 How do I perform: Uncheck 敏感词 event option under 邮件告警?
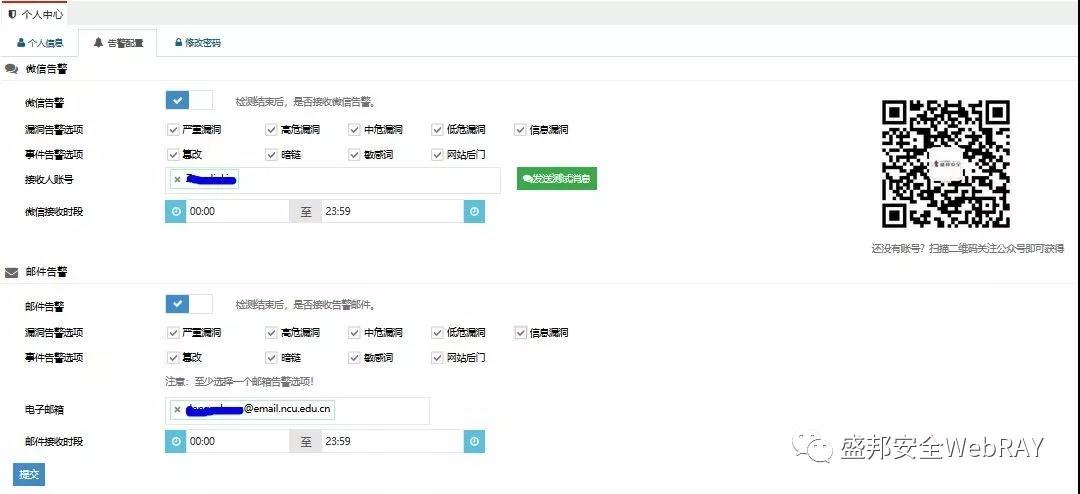[x=354, y=358]
